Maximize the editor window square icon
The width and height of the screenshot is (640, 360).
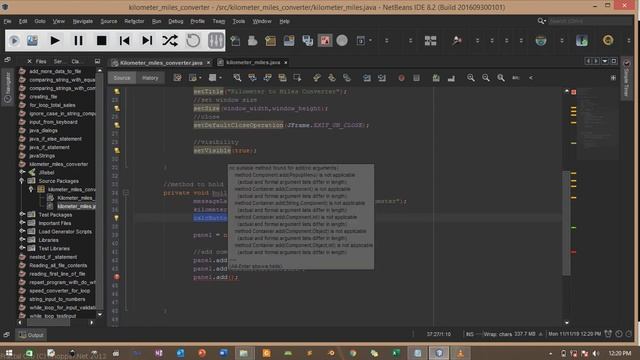click(x=613, y=61)
